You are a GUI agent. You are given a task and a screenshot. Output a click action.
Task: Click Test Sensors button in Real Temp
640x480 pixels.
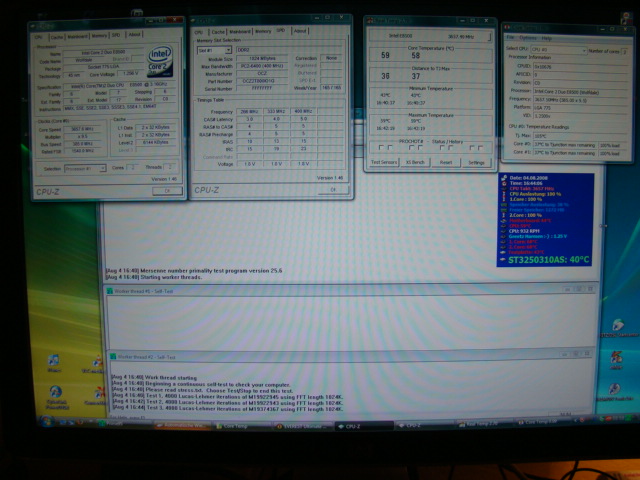[384, 162]
